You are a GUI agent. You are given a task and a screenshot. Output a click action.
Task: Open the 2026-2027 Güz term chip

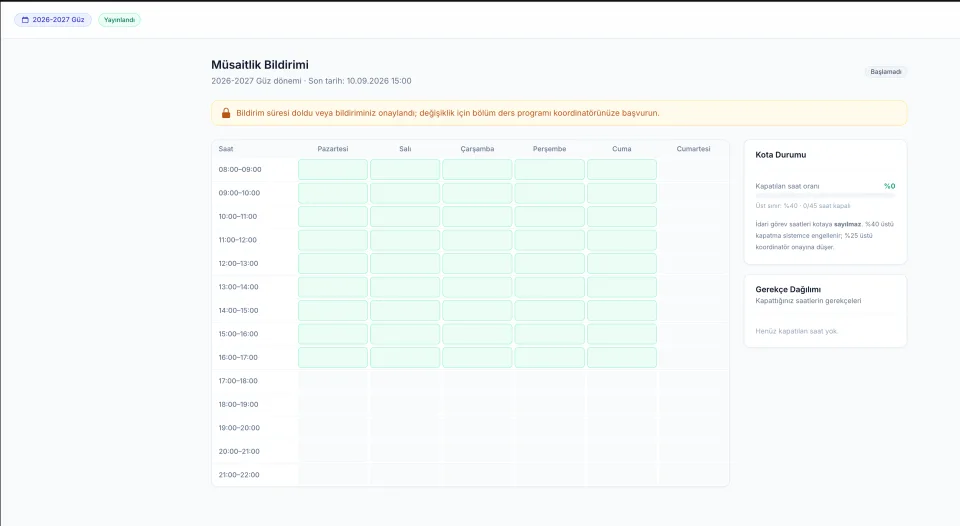(x=53, y=20)
